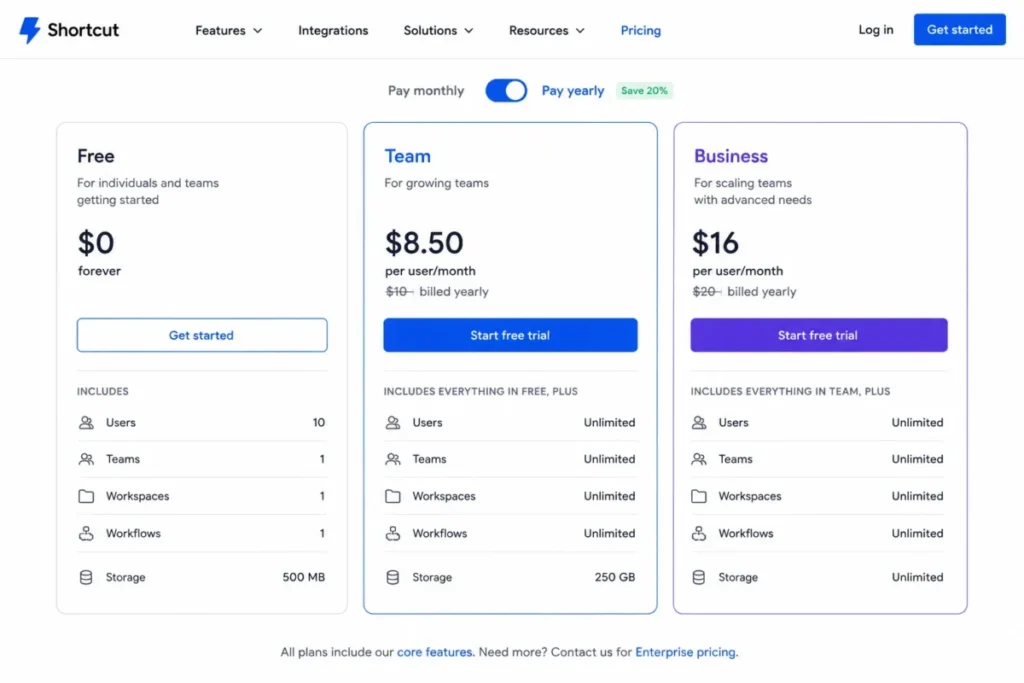
Task: Click the Storage database icon in Free plan
Action: pos(86,577)
